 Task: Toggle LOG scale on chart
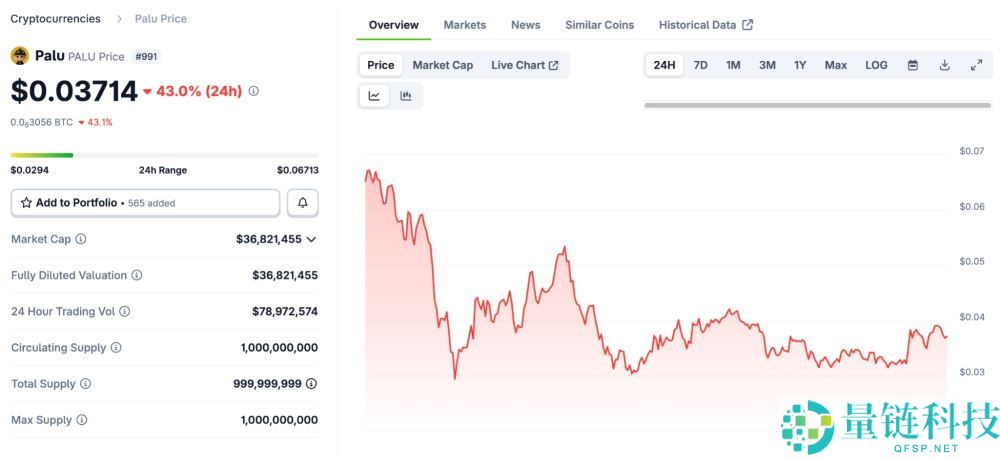[x=876, y=65]
